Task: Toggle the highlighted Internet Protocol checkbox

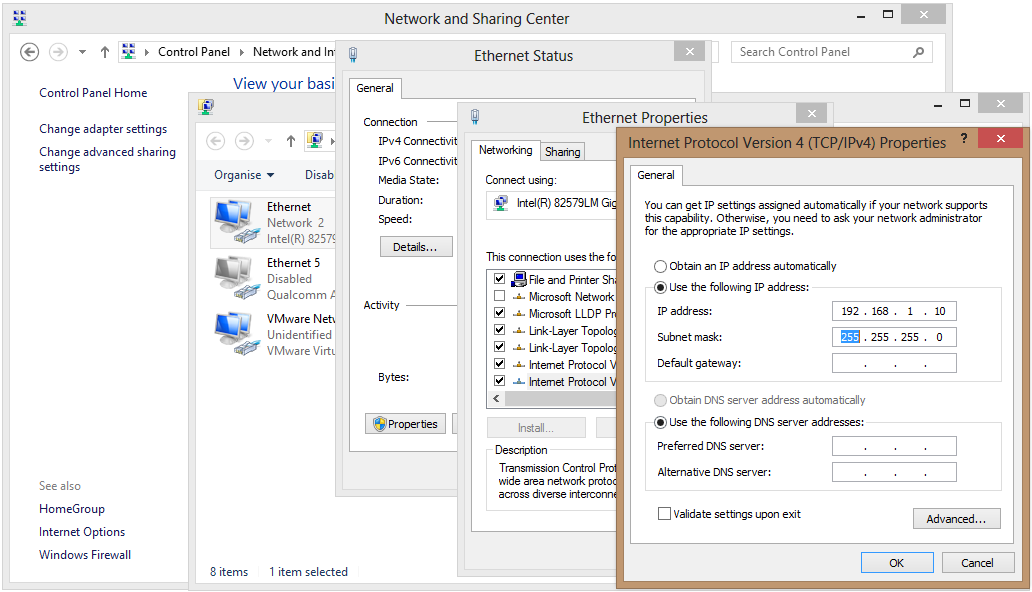Action: (500, 381)
